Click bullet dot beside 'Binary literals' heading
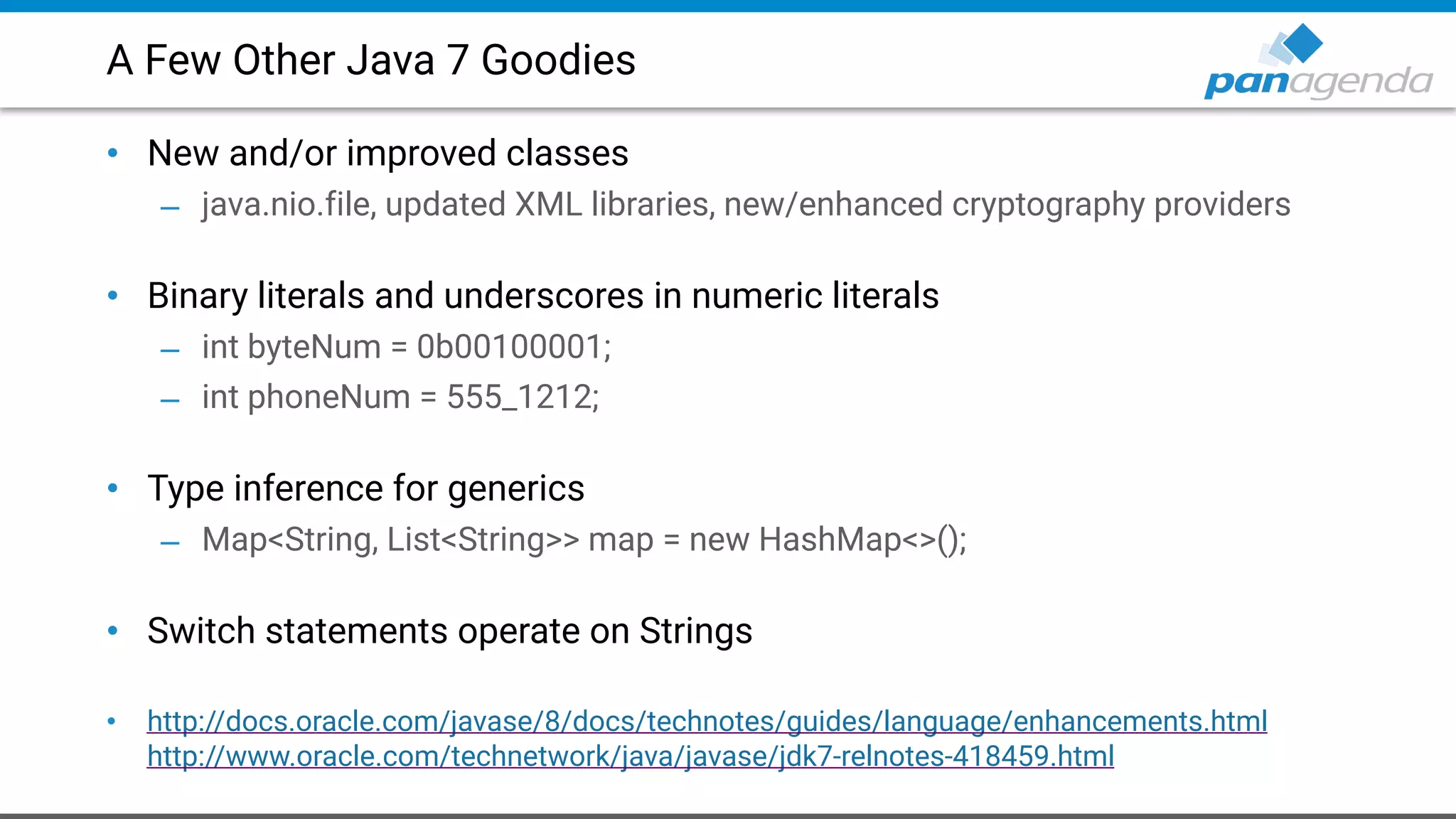 112,296
